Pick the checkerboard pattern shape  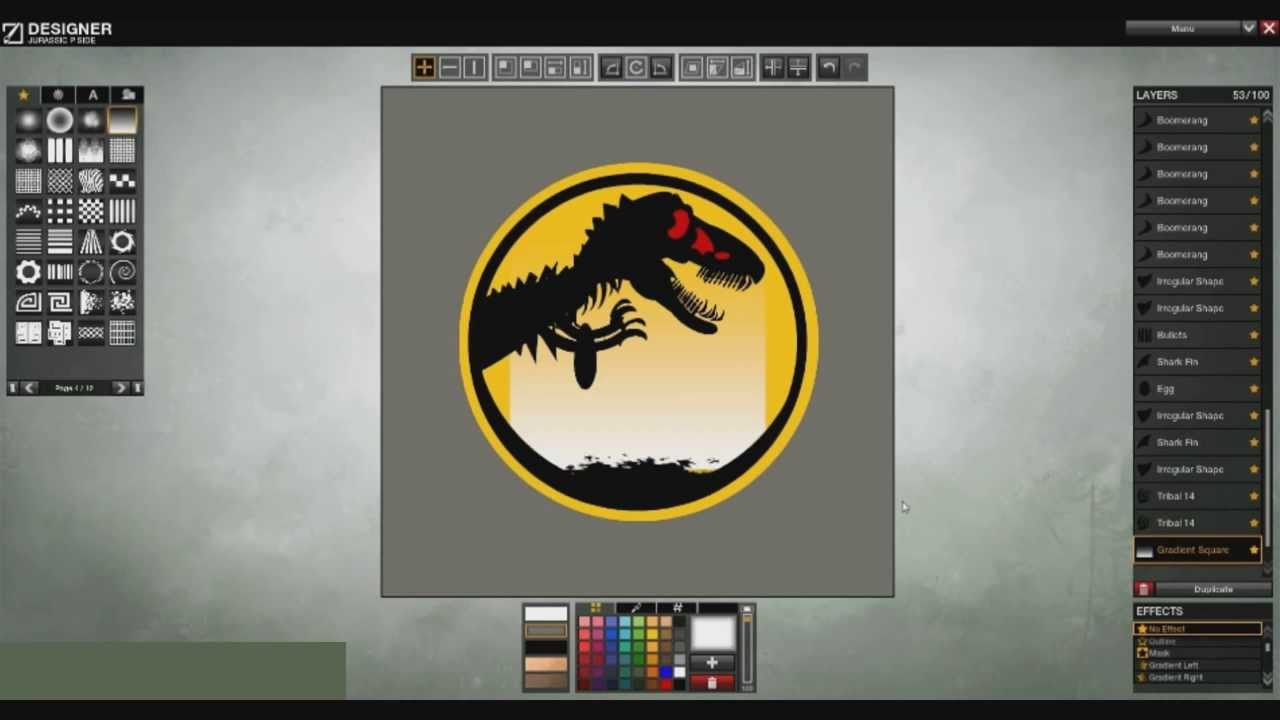91,211
